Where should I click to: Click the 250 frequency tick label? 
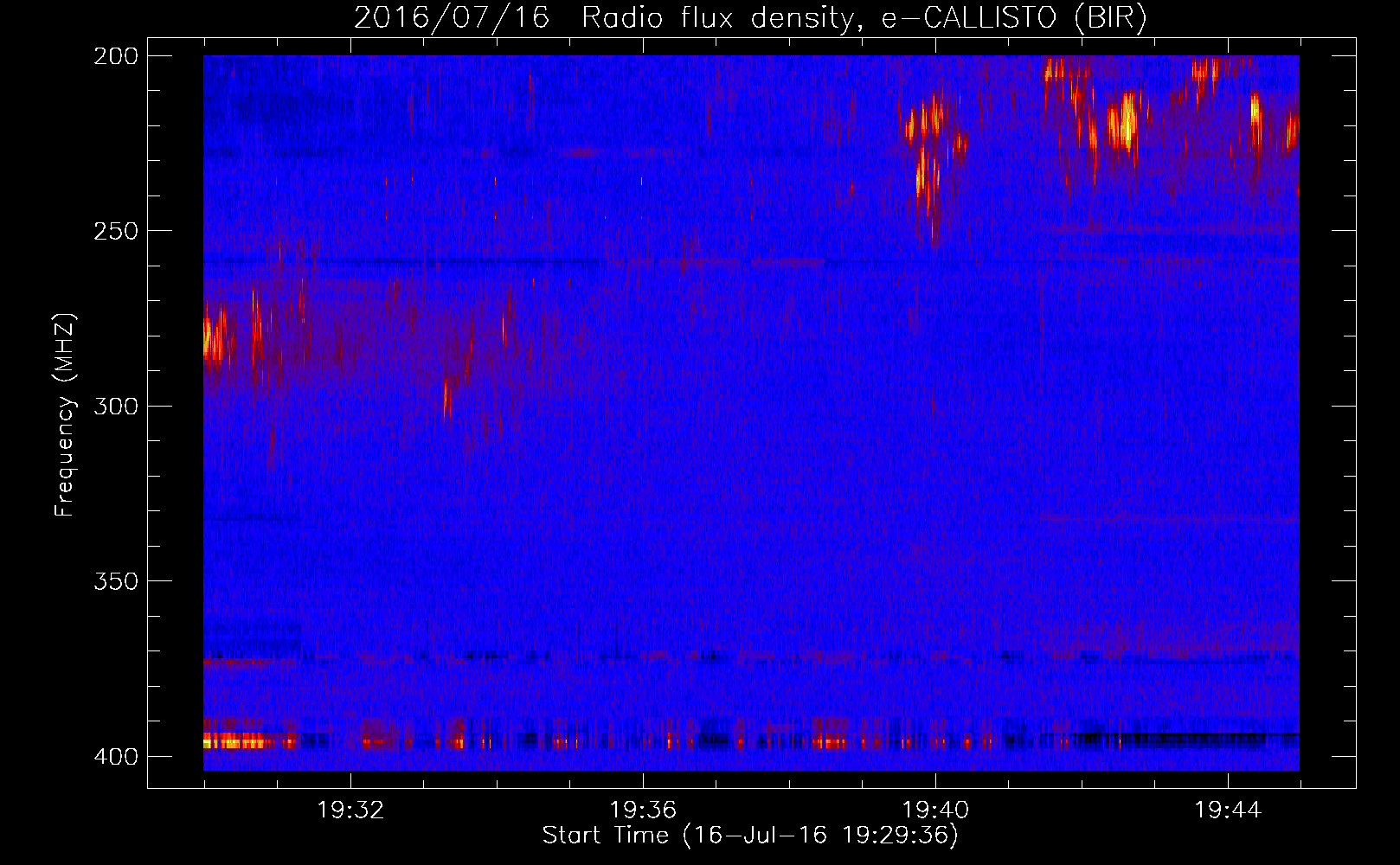point(116,231)
